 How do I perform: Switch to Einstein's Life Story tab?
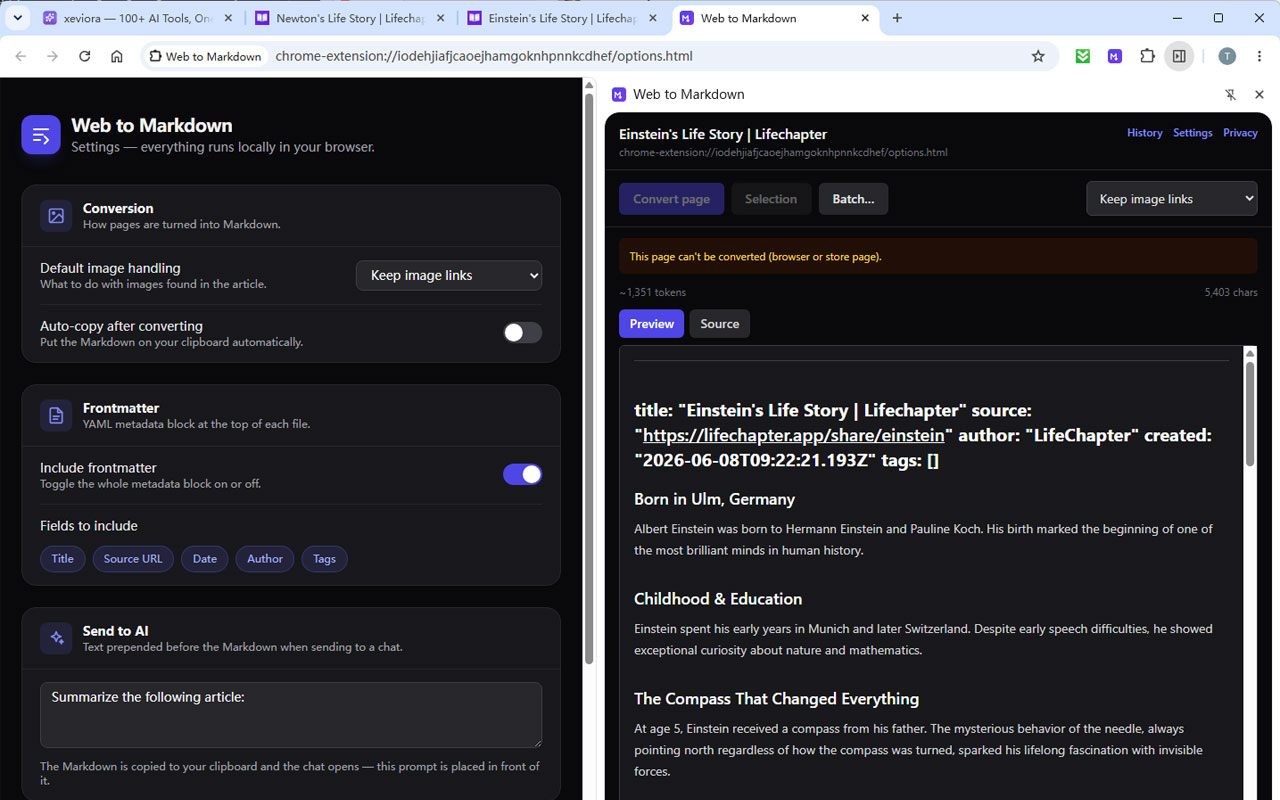[562, 18]
